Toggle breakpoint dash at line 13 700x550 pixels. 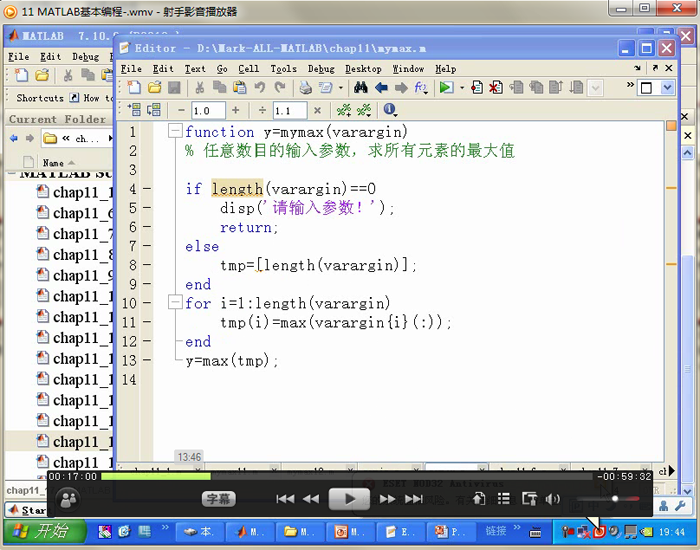coord(147,360)
